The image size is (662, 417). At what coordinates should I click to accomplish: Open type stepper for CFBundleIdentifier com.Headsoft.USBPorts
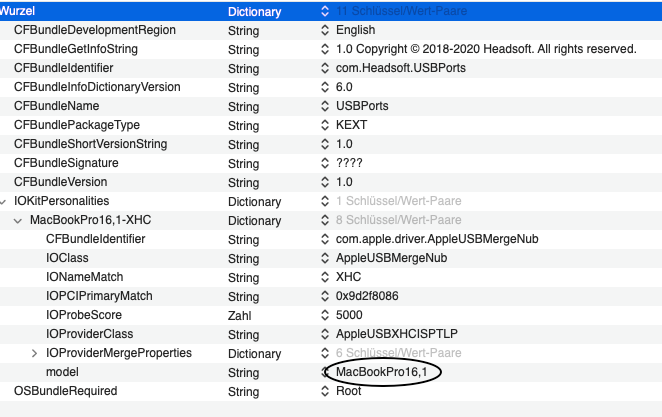324,68
